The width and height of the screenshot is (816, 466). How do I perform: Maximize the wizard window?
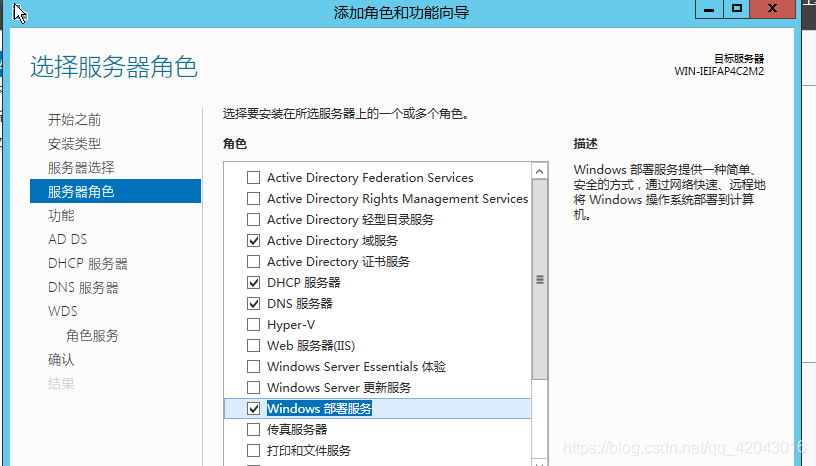736,9
